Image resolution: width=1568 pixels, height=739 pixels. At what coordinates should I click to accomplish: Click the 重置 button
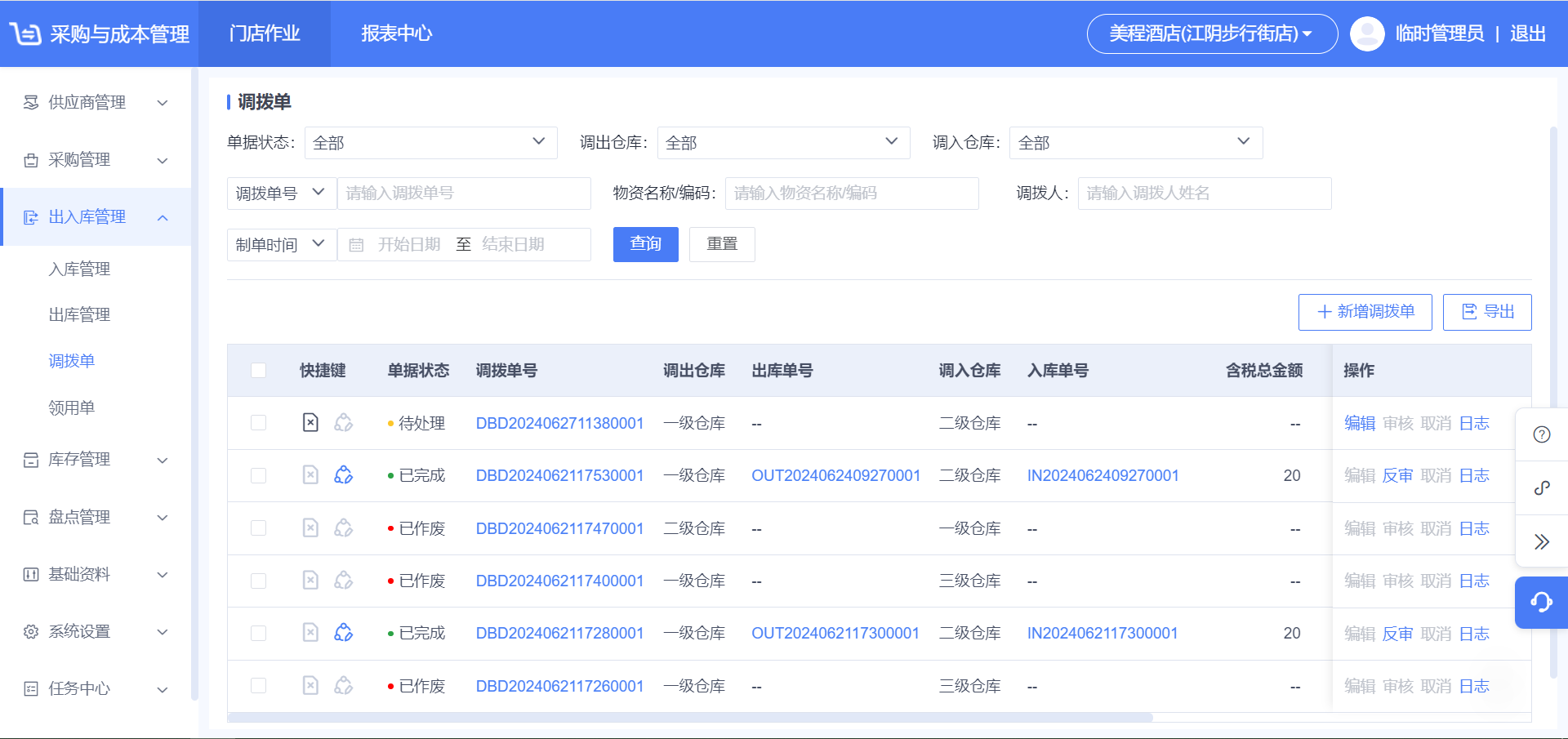click(x=722, y=244)
